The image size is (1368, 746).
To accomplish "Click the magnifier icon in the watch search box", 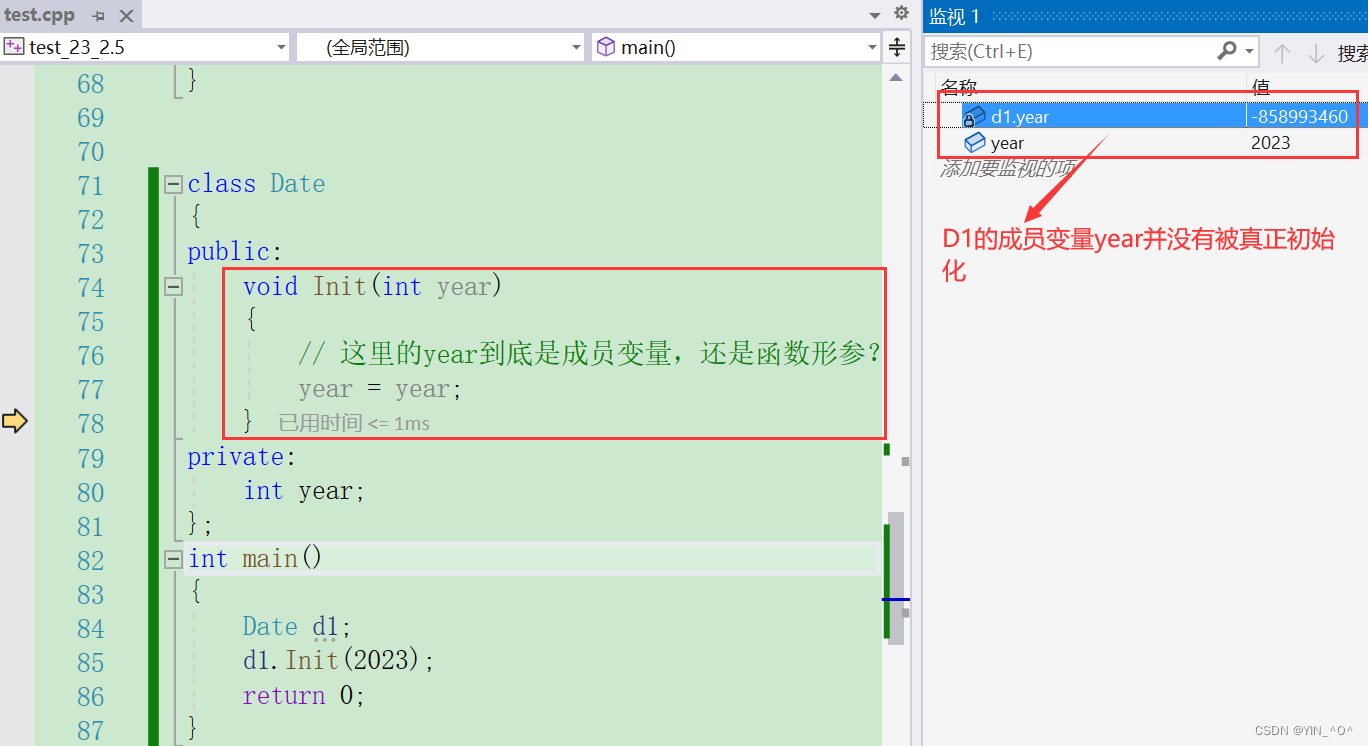I will [1227, 51].
